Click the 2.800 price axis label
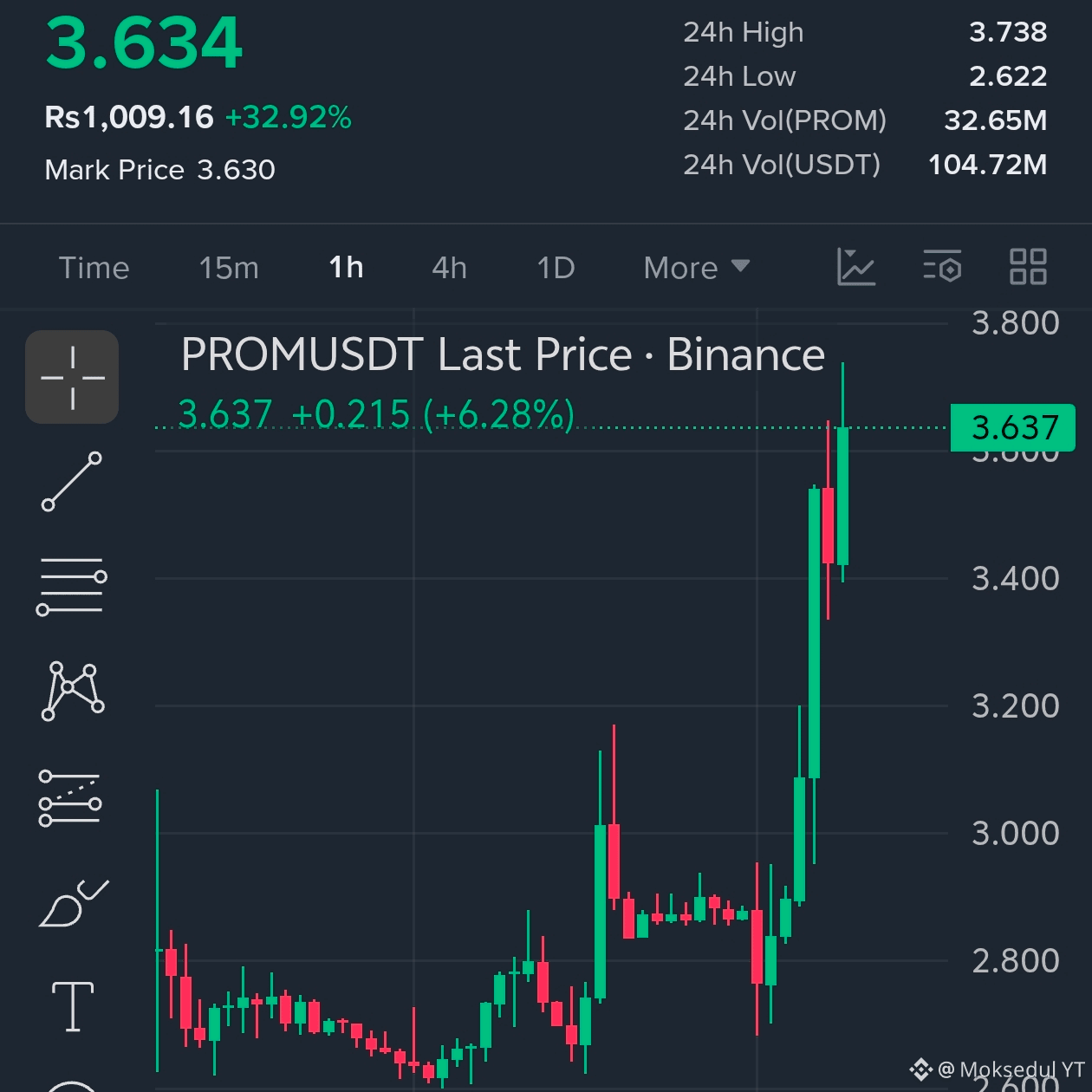 (x=1016, y=960)
